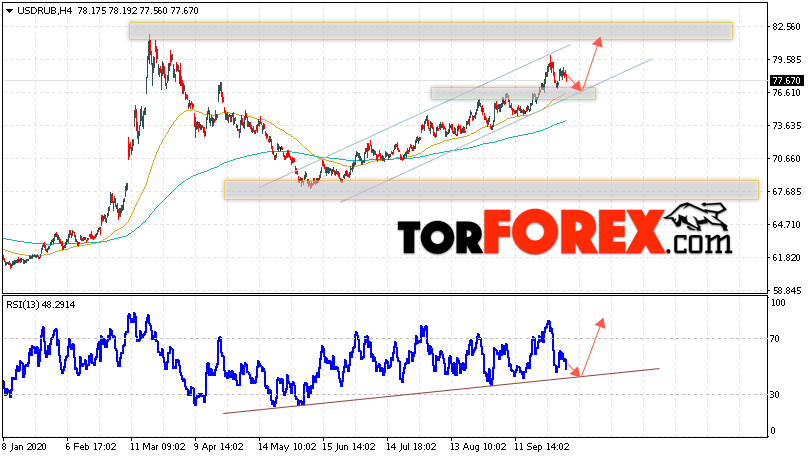Click the 64.710 price axis label
808x458 pixels.
point(787,225)
